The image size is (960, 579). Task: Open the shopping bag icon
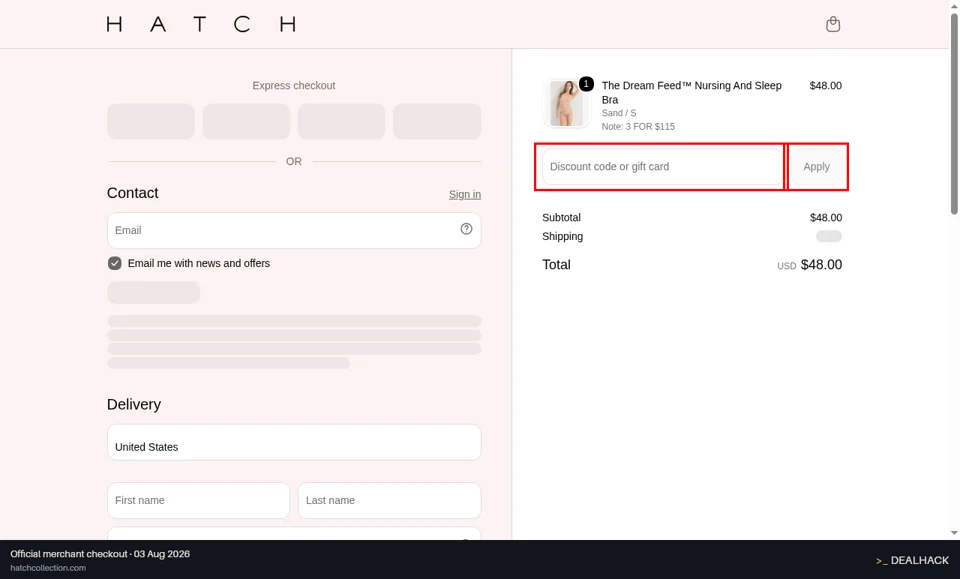[833, 24]
